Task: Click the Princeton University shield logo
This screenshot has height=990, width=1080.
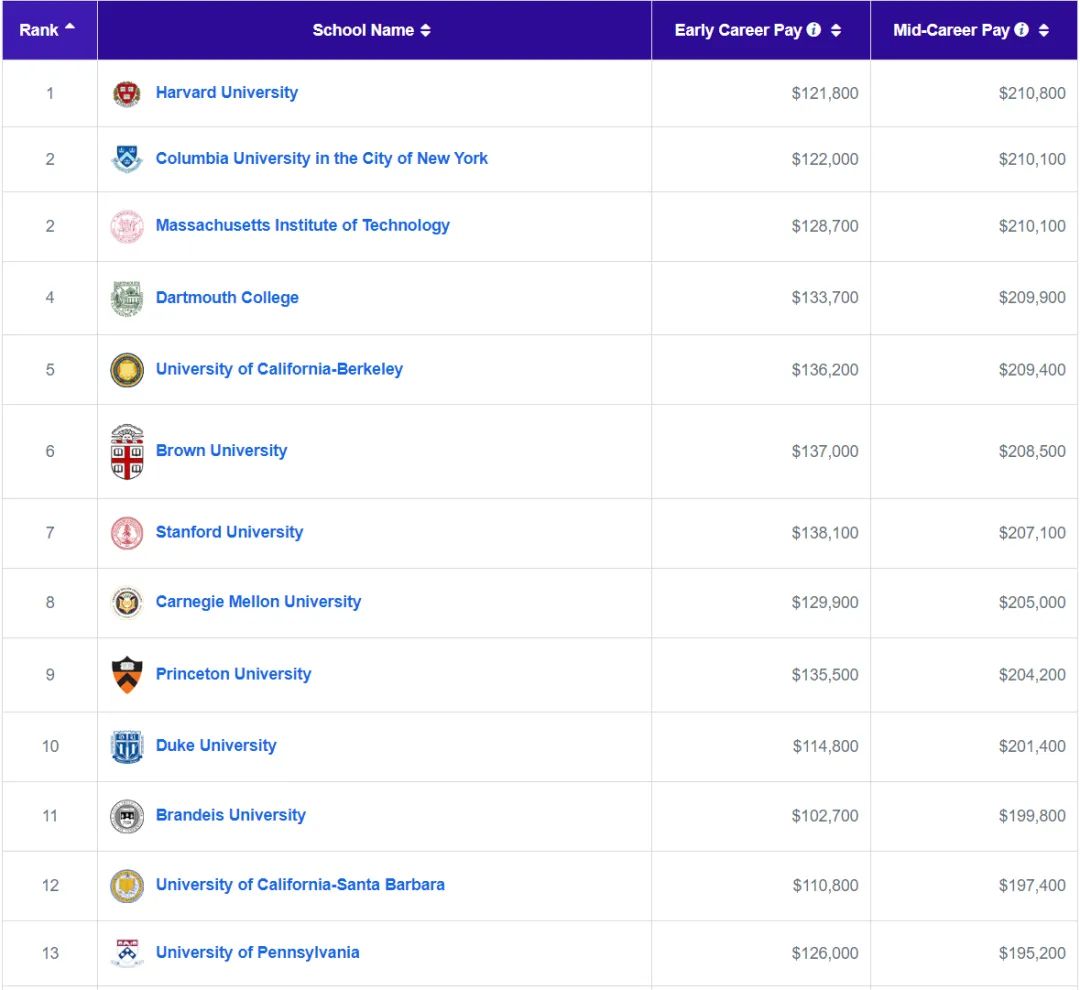Action: pyautogui.click(x=127, y=674)
